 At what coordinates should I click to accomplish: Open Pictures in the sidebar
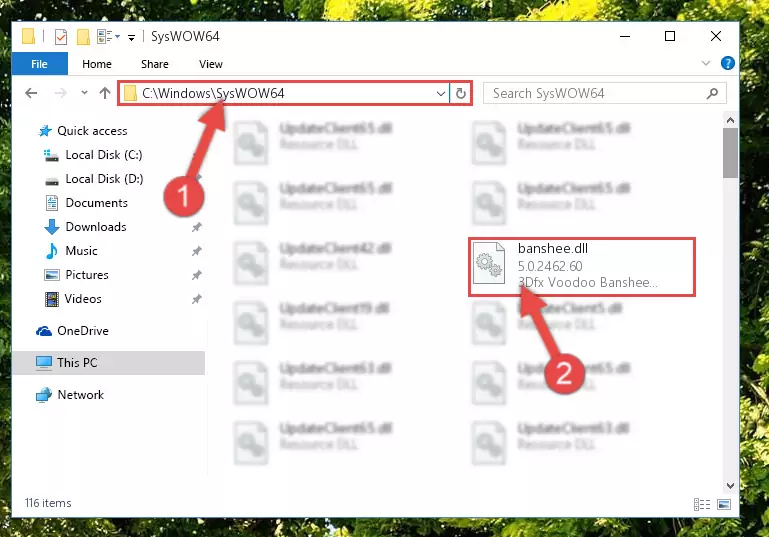click(87, 275)
